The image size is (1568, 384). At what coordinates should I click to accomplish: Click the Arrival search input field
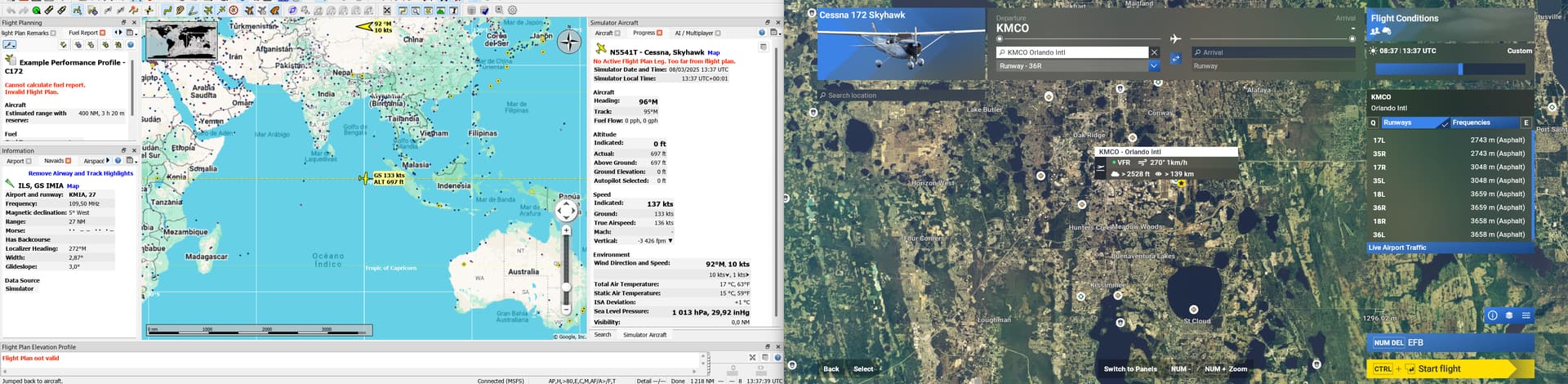(1272, 52)
